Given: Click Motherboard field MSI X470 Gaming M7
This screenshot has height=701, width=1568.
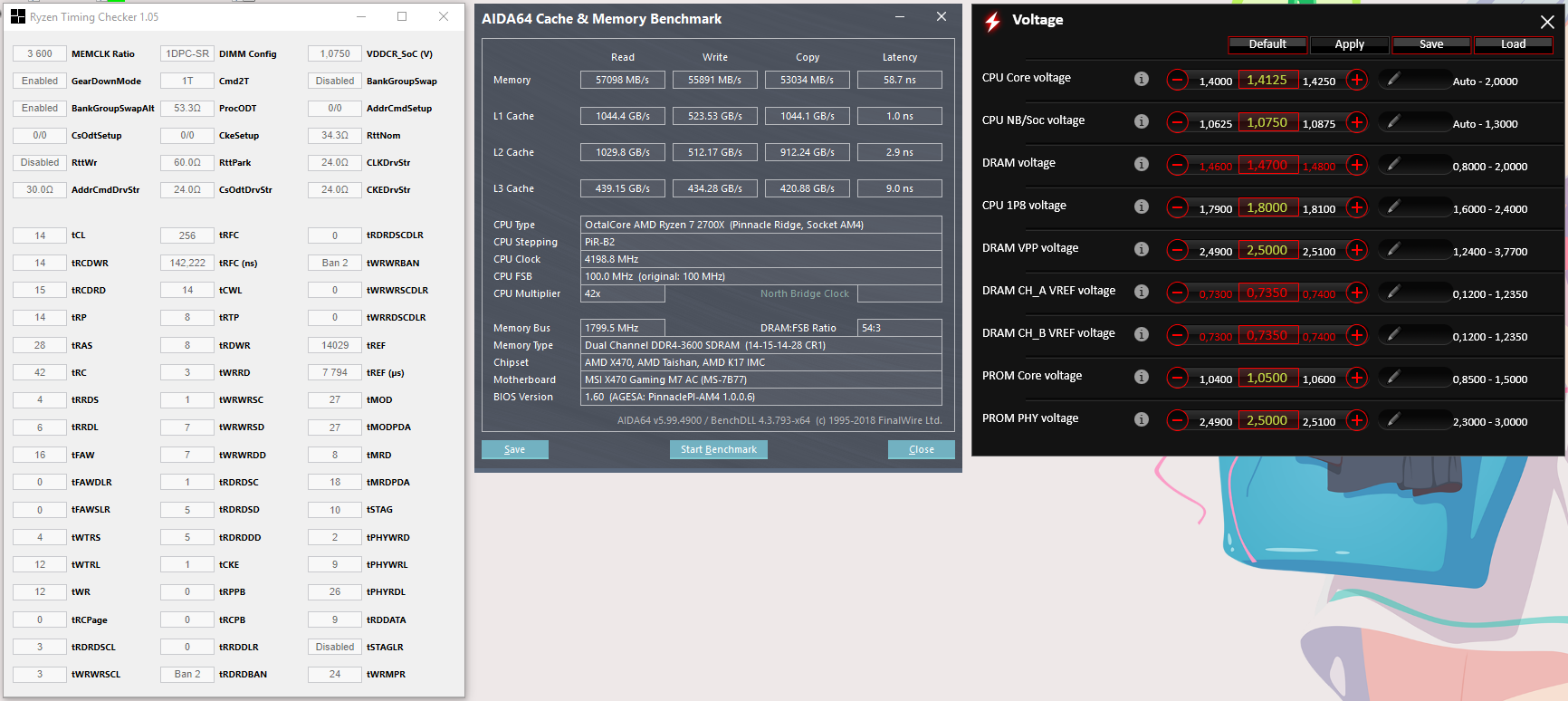Looking at the screenshot, I should [x=761, y=379].
